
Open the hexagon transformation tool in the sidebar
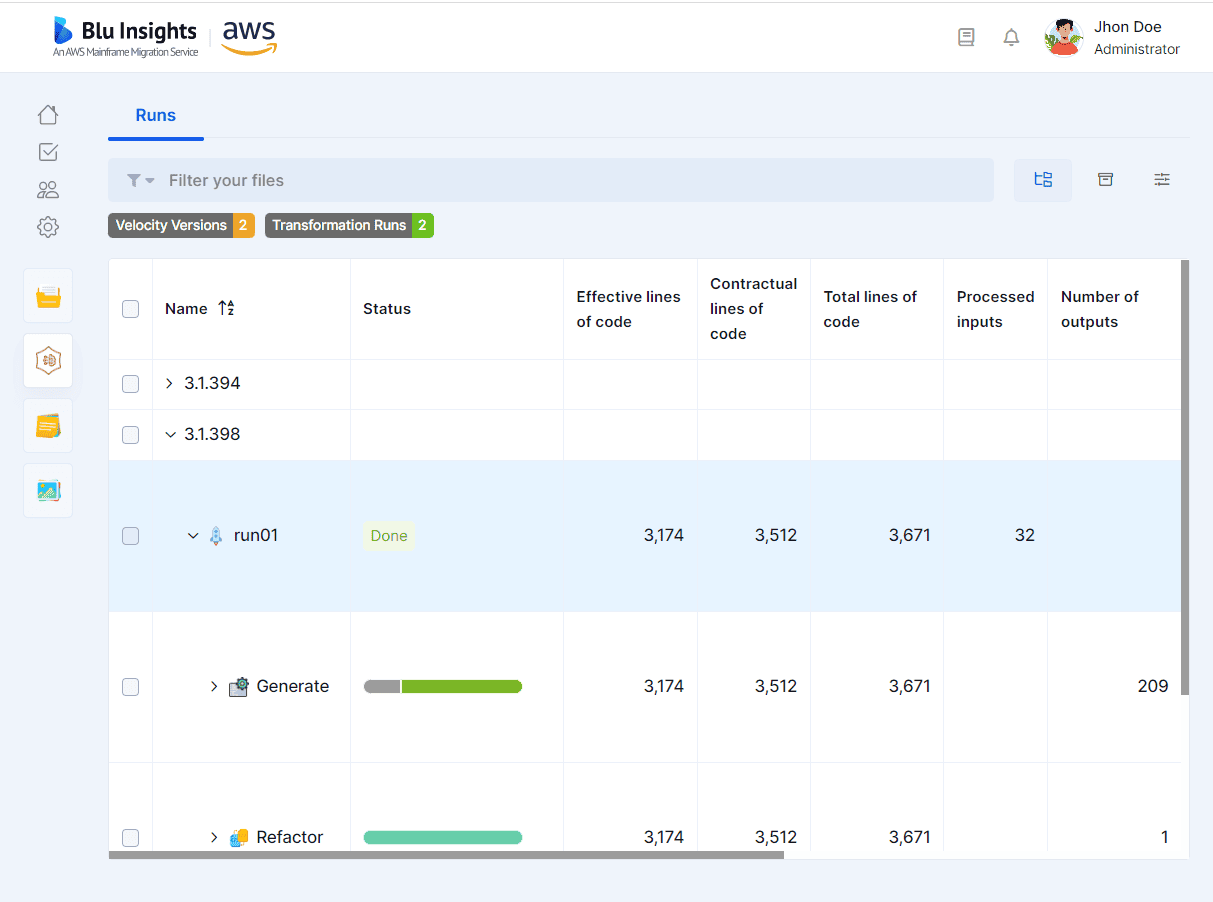pos(48,361)
